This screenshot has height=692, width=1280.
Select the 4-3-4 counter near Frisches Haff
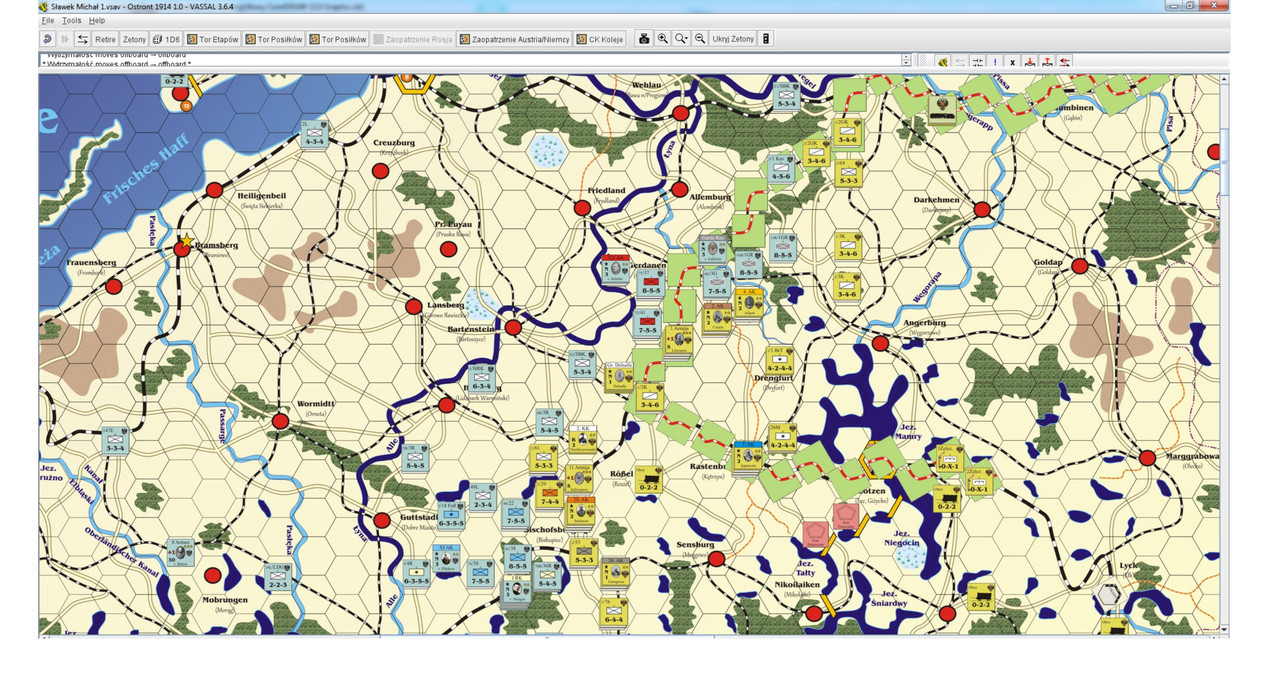(315, 133)
